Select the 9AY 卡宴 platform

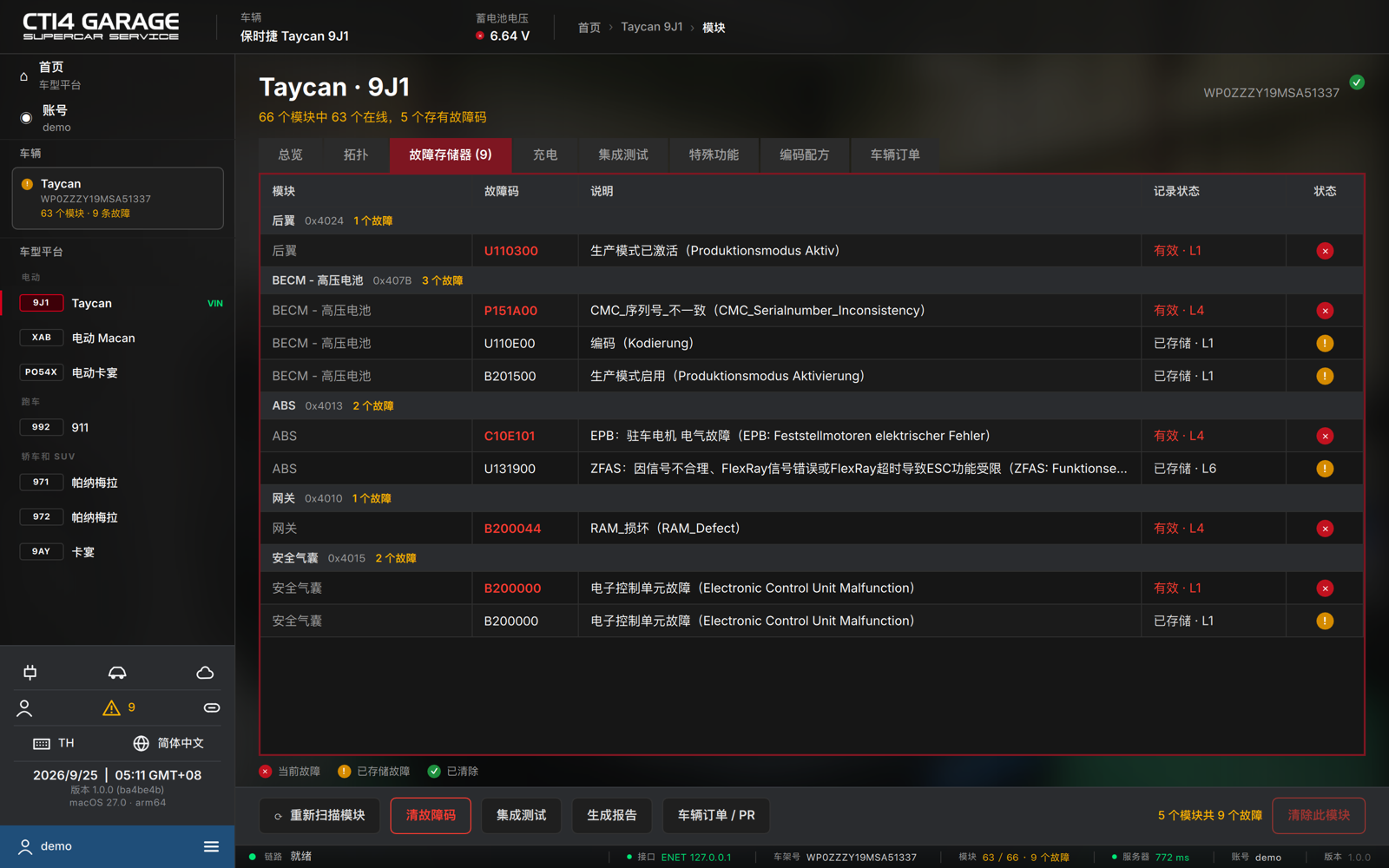point(117,552)
